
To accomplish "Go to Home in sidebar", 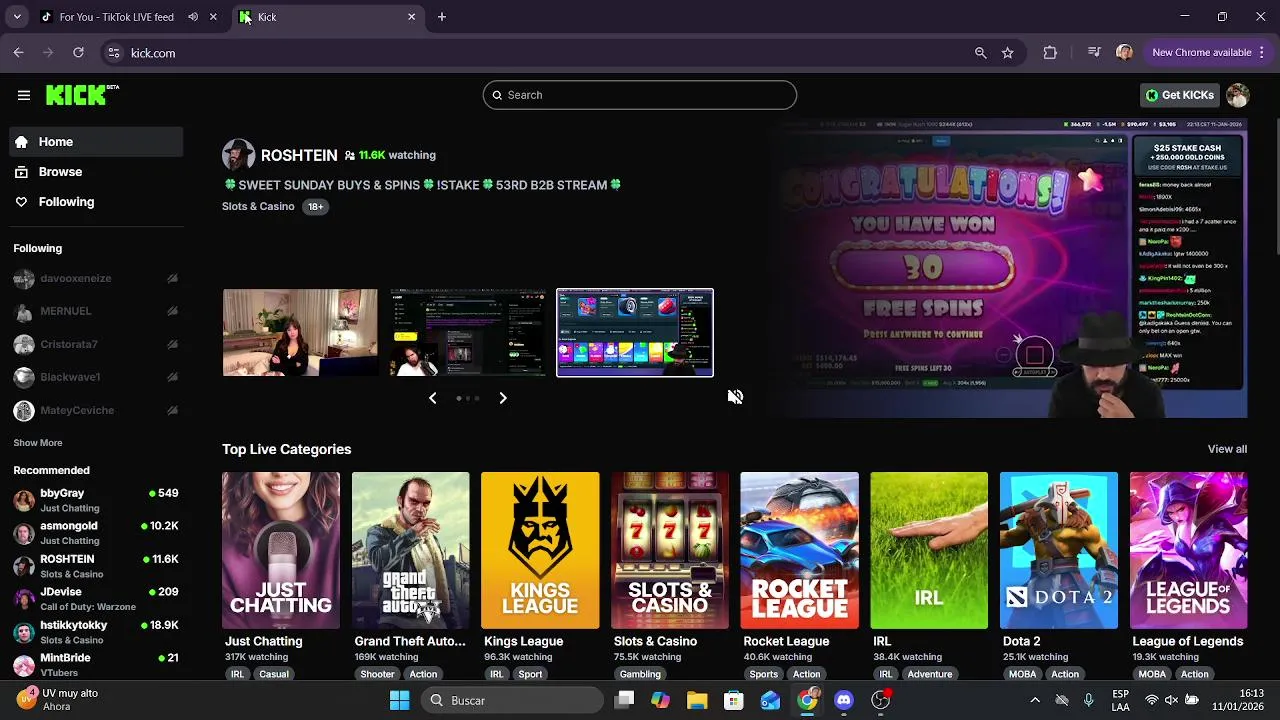I will pos(96,142).
